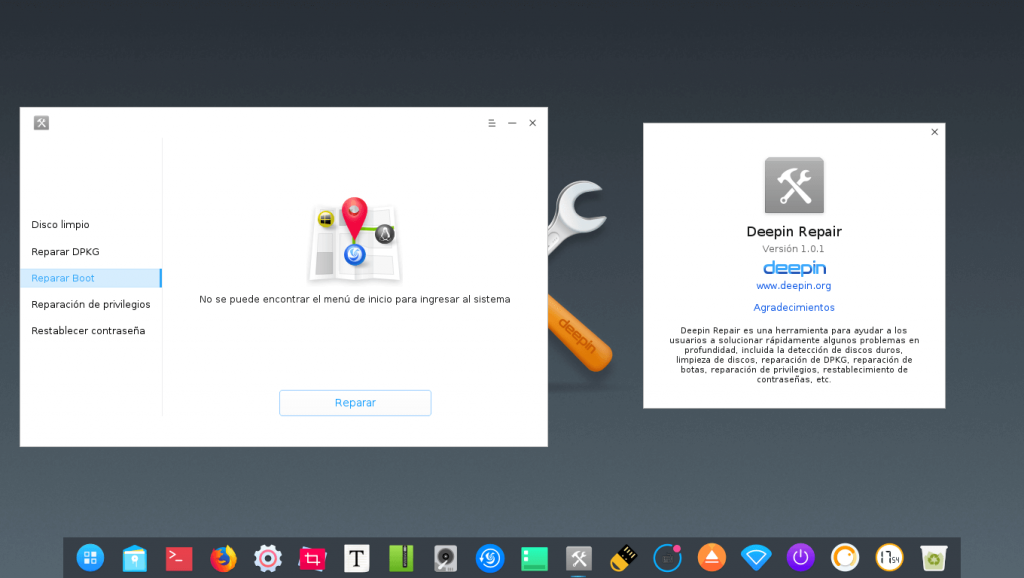
Task: Open the File Manager dock icon
Action: pyautogui.click(x=135, y=558)
